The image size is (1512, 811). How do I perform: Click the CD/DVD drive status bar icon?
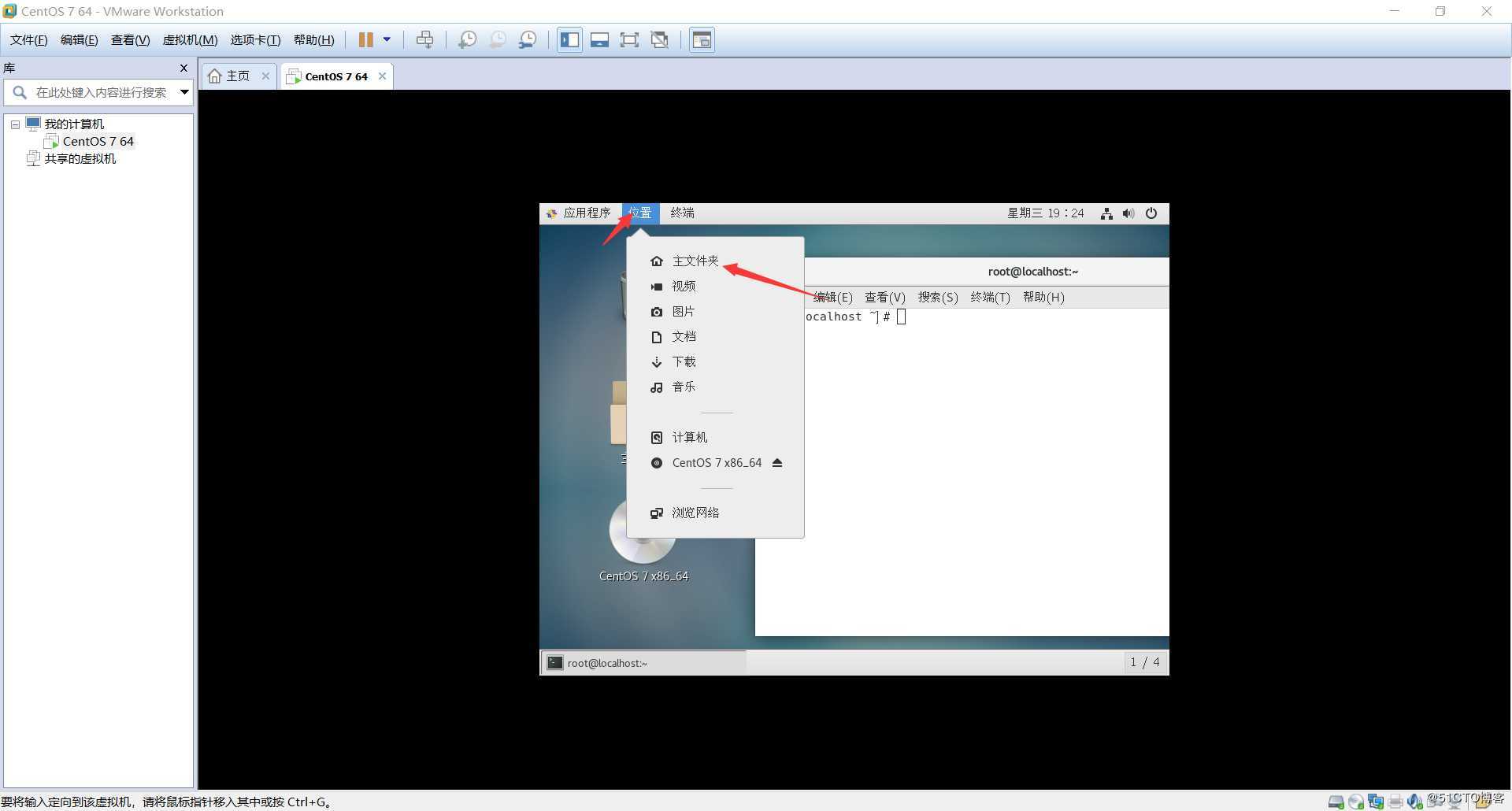[1355, 802]
